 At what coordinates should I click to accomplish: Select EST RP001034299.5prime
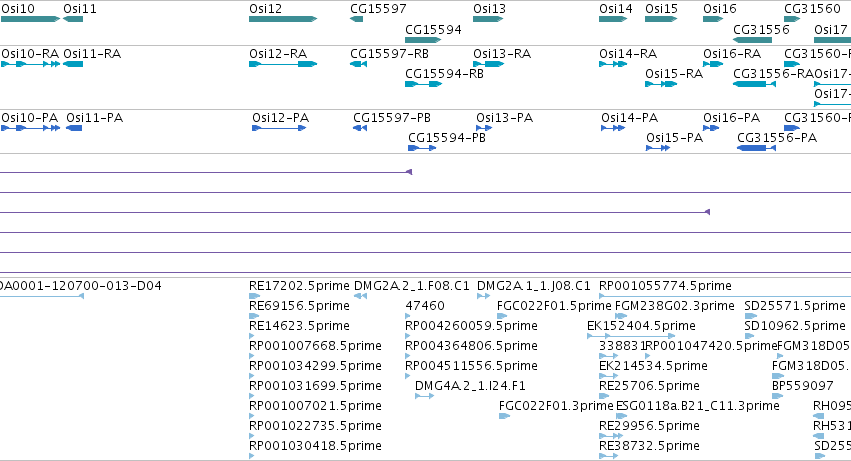(x=315, y=366)
